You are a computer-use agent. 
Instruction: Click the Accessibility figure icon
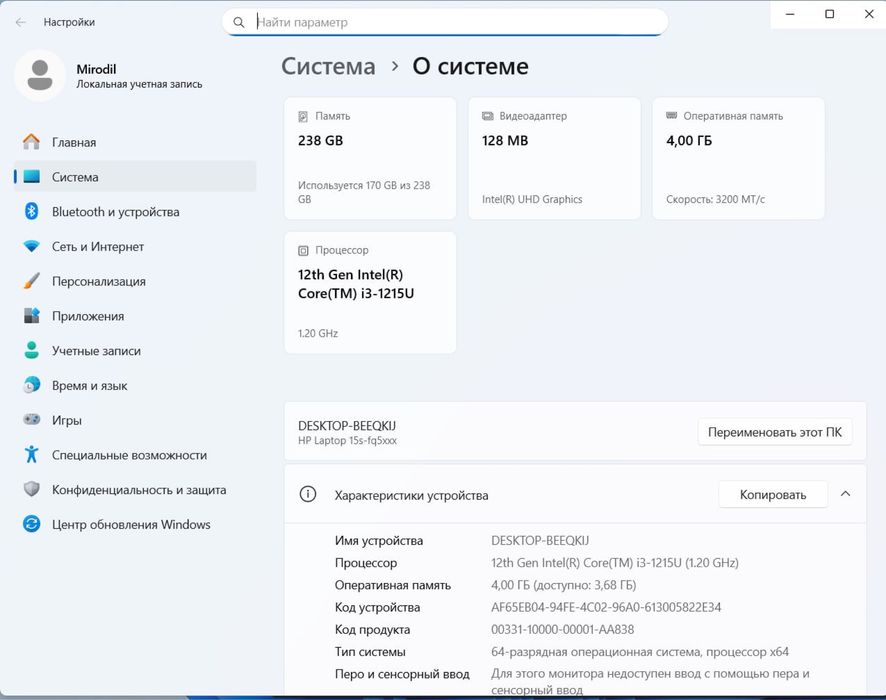(32, 454)
